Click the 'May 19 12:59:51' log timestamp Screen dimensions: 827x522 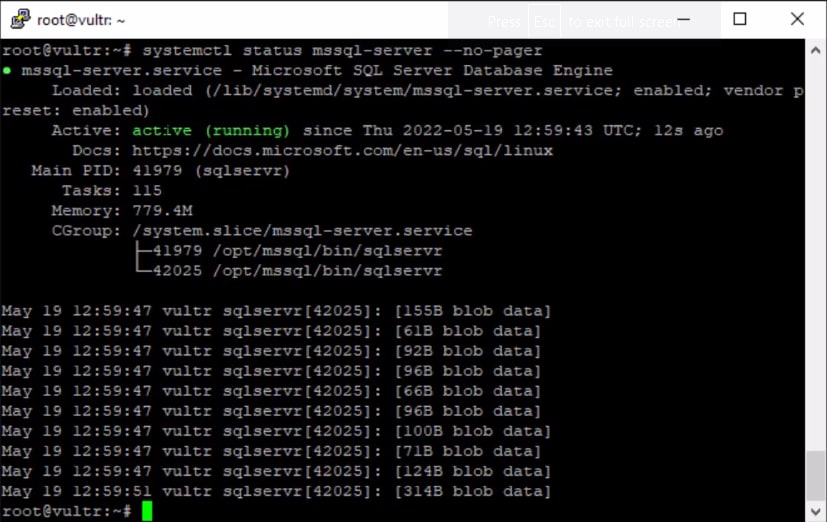[x=76, y=491]
